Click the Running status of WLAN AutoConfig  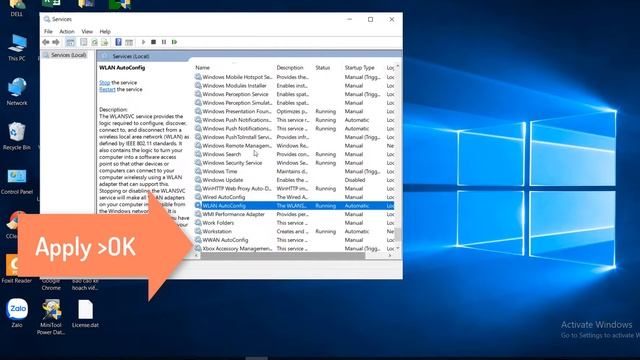326,206
